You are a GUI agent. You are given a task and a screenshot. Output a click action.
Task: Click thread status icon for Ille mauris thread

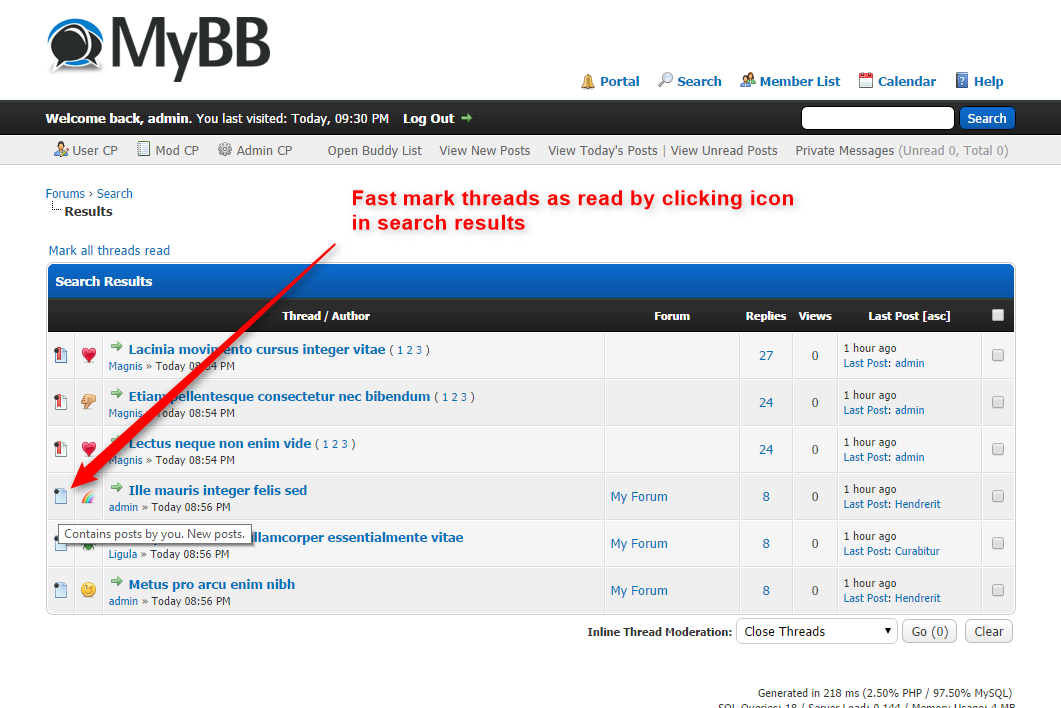61,496
